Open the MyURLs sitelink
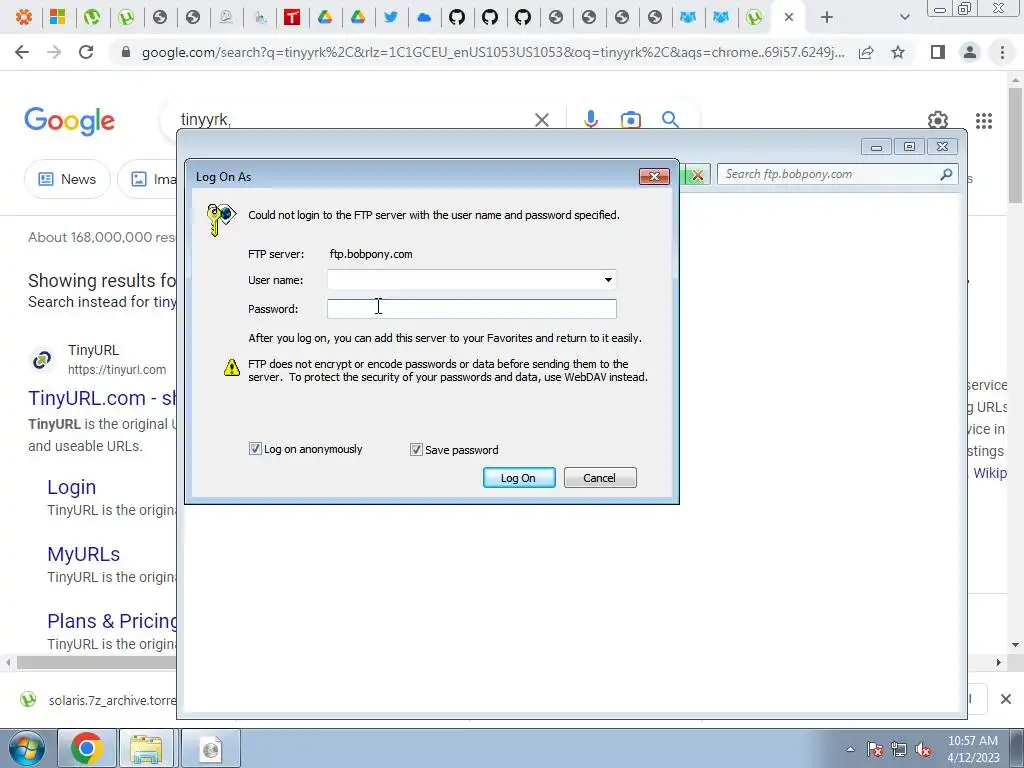 pos(84,554)
